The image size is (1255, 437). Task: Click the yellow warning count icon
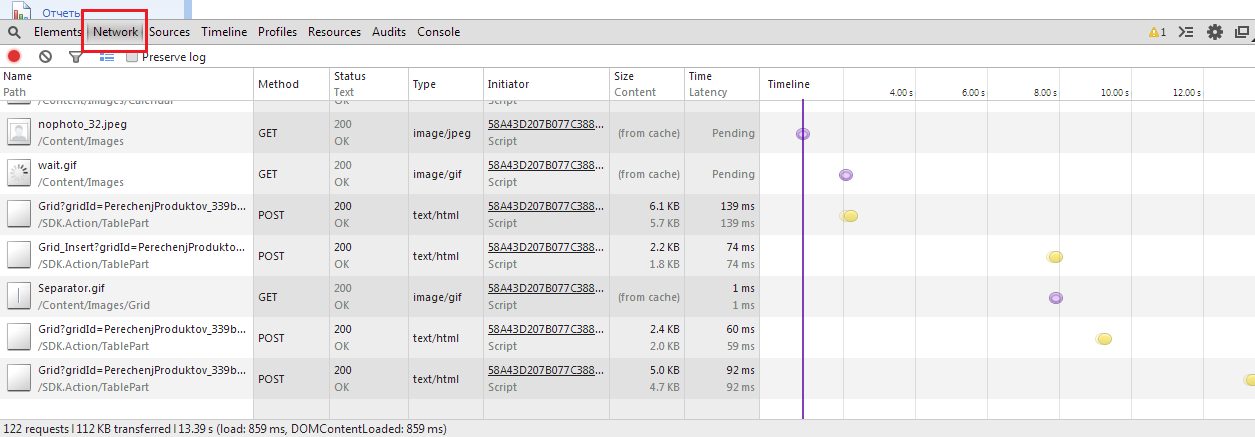pyautogui.click(x=1156, y=32)
